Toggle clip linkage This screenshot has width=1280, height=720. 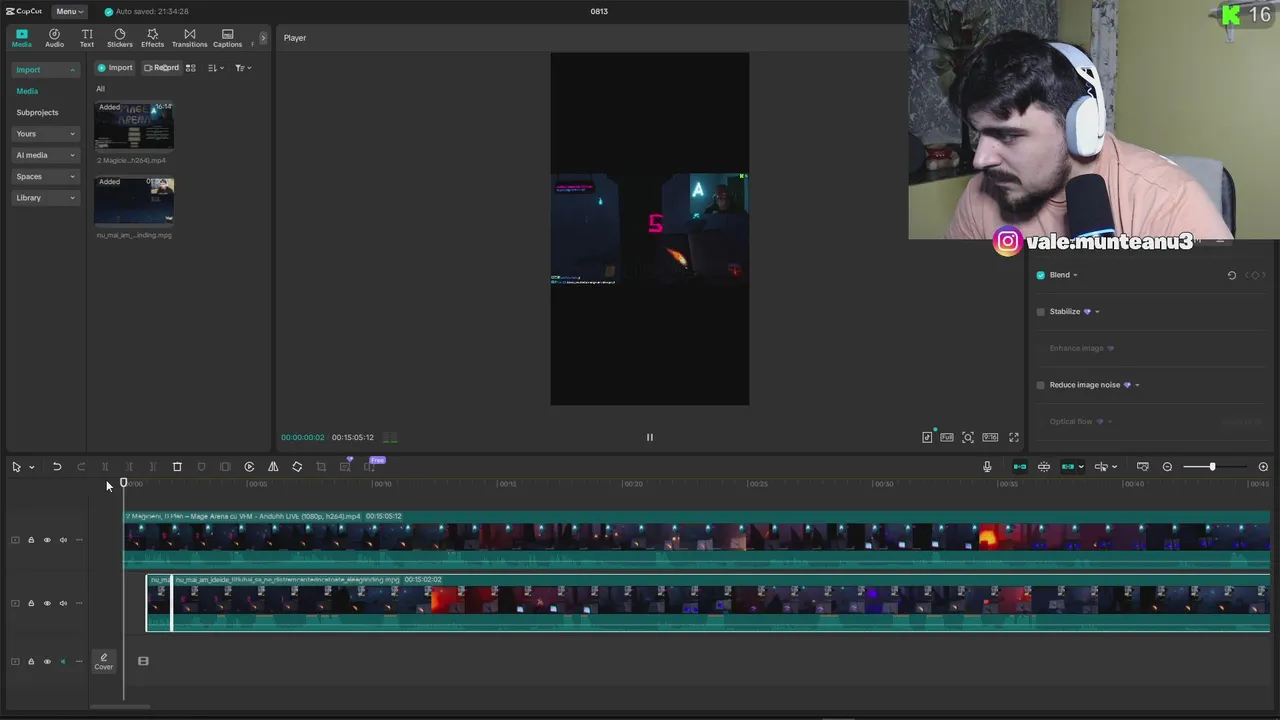(1068, 467)
